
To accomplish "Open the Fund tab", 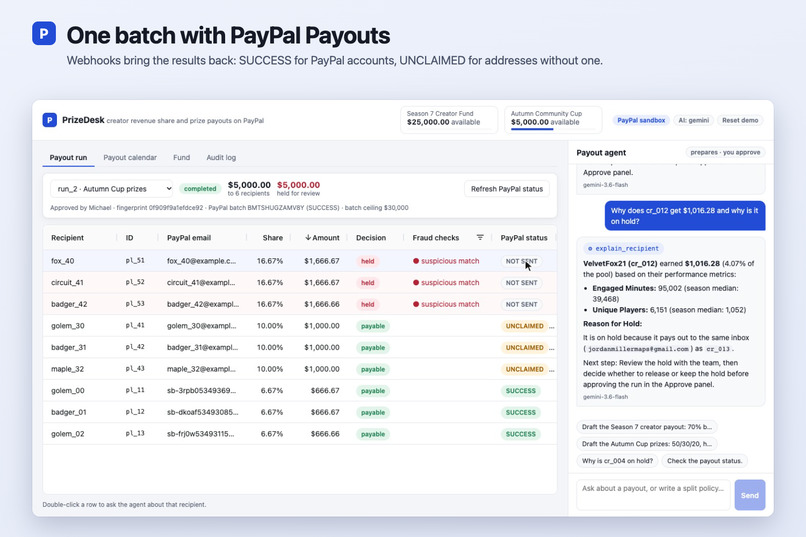I will click(x=181, y=157).
